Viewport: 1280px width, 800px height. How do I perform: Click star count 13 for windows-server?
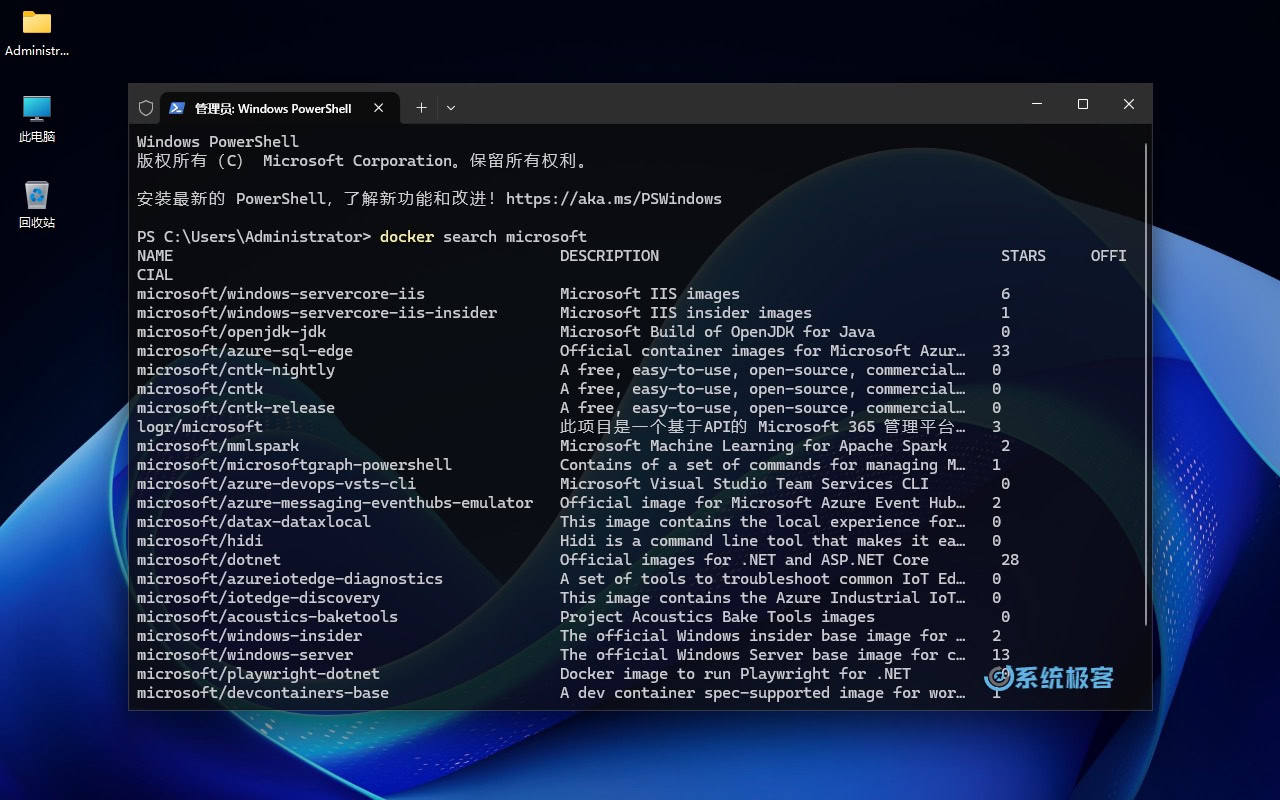point(1001,655)
